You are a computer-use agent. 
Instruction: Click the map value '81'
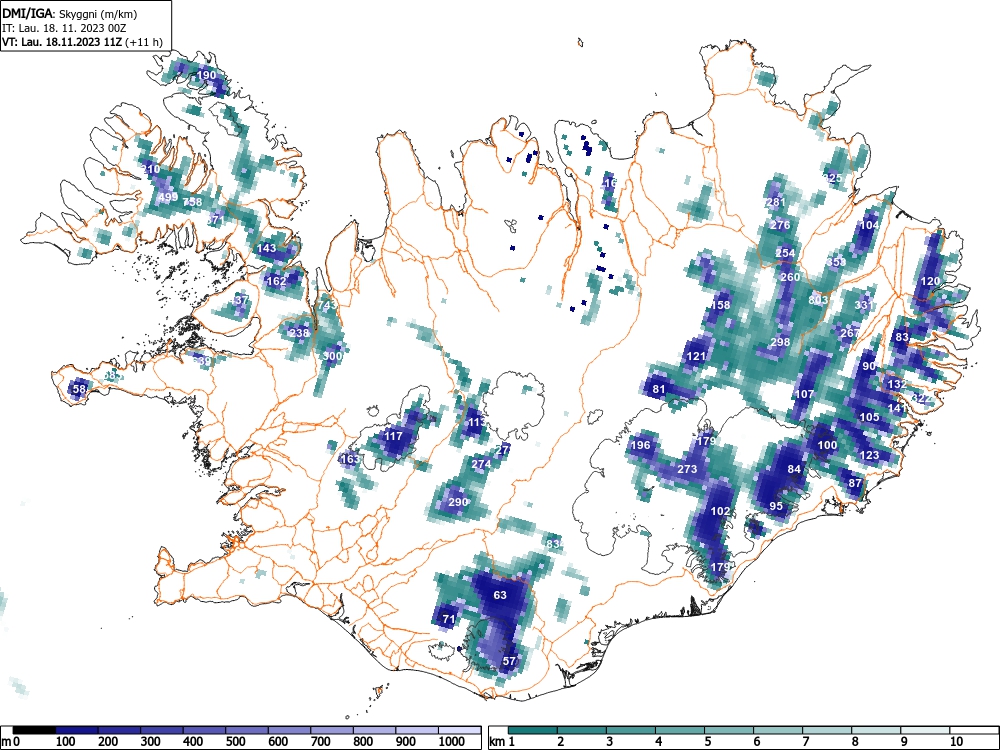[x=659, y=389]
